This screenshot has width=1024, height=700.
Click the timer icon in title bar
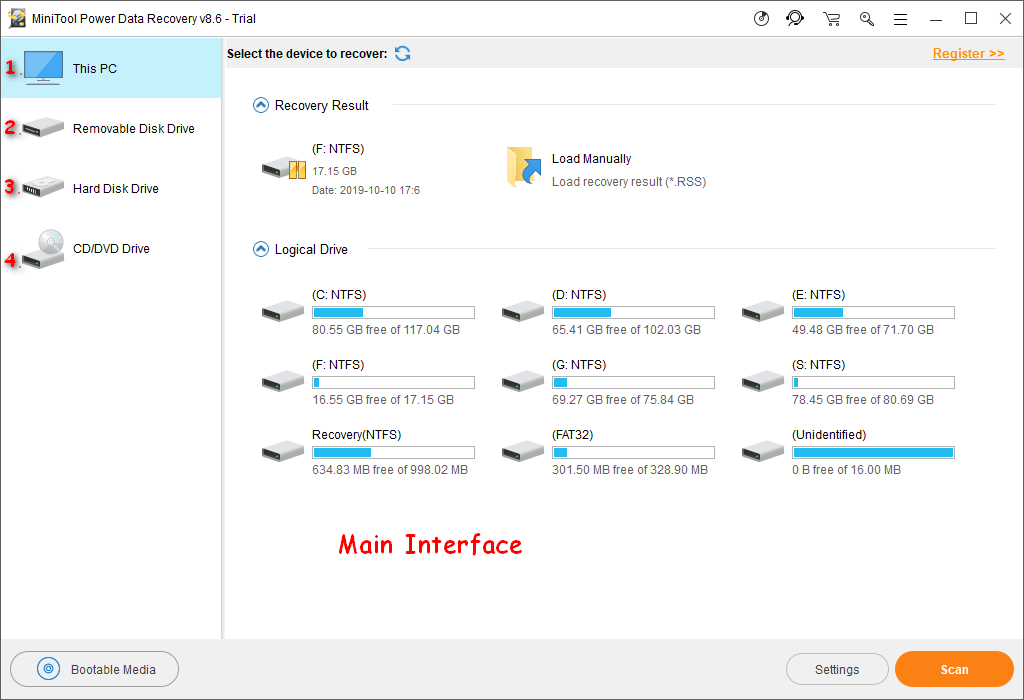761,19
